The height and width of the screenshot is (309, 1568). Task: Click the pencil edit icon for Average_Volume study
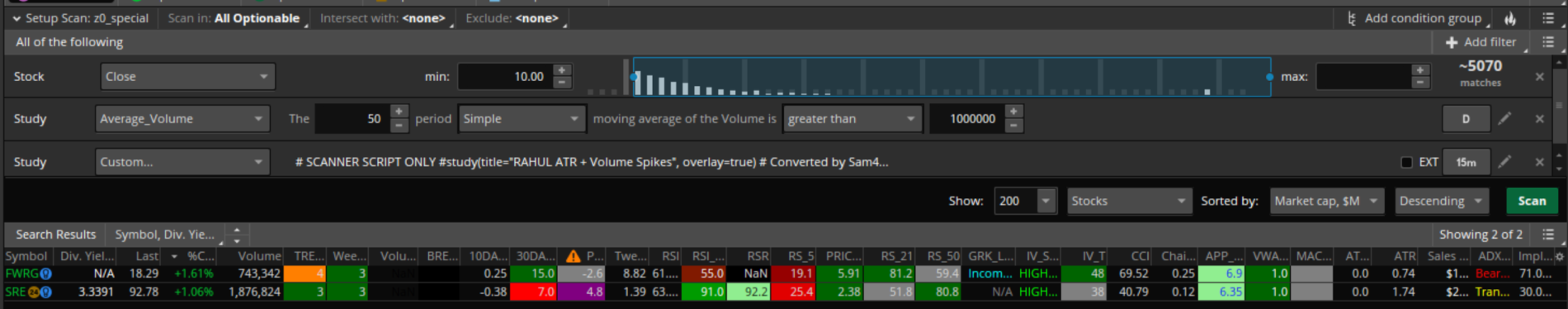[x=1504, y=119]
